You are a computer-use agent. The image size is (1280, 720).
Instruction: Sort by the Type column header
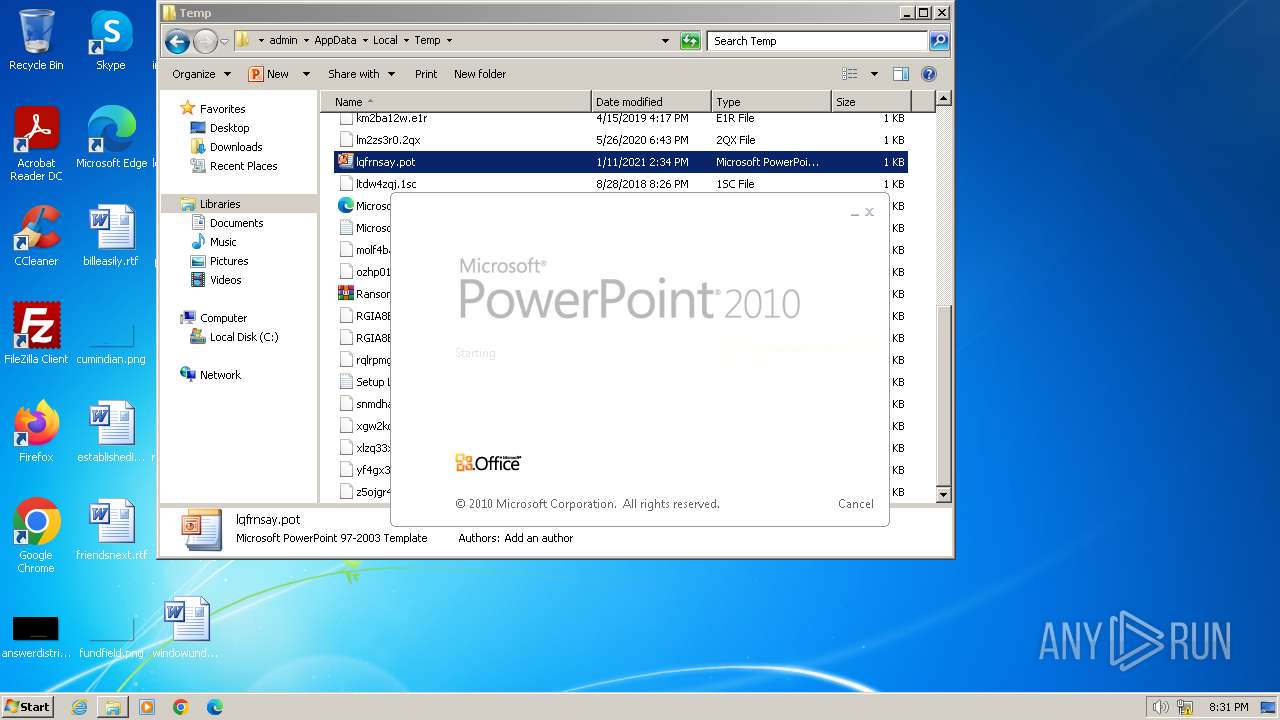pyautogui.click(x=771, y=102)
